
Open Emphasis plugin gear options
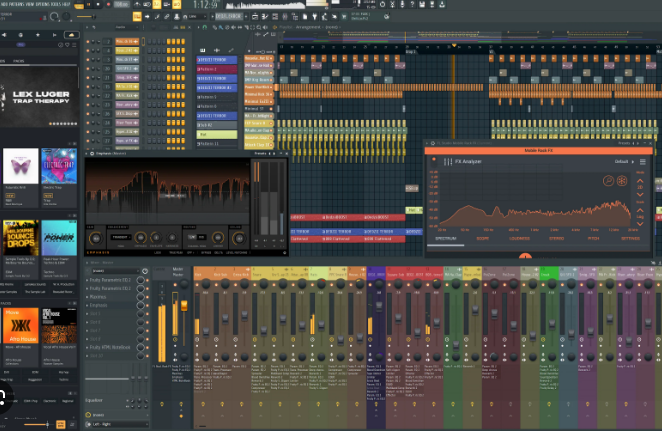coord(92,154)
